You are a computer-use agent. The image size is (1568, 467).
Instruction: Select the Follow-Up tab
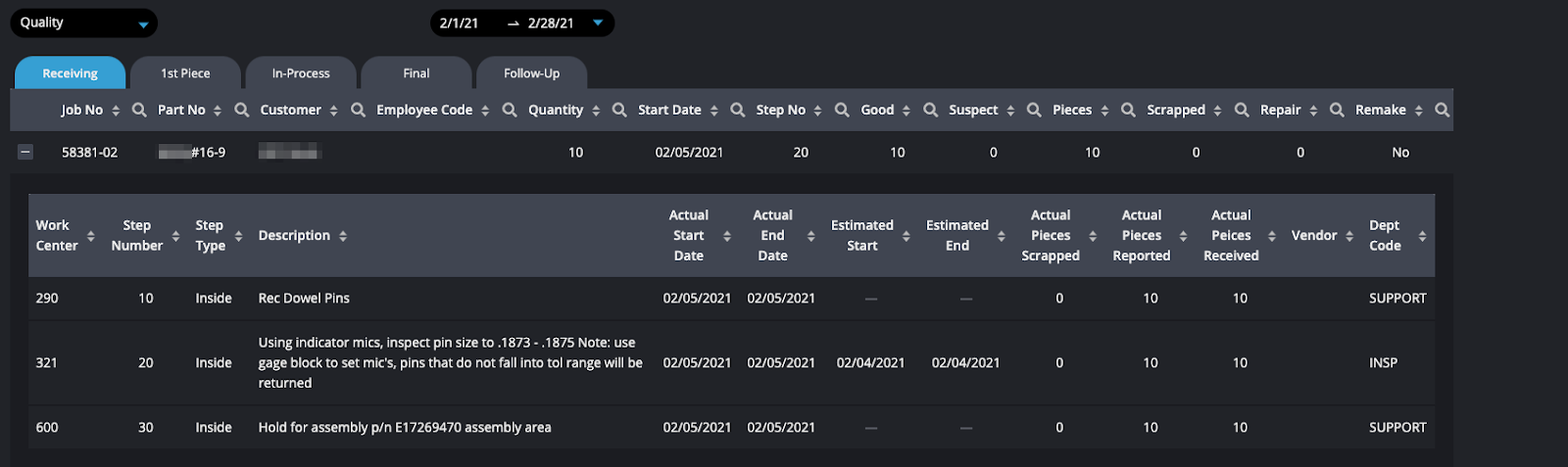coord(532,73)
